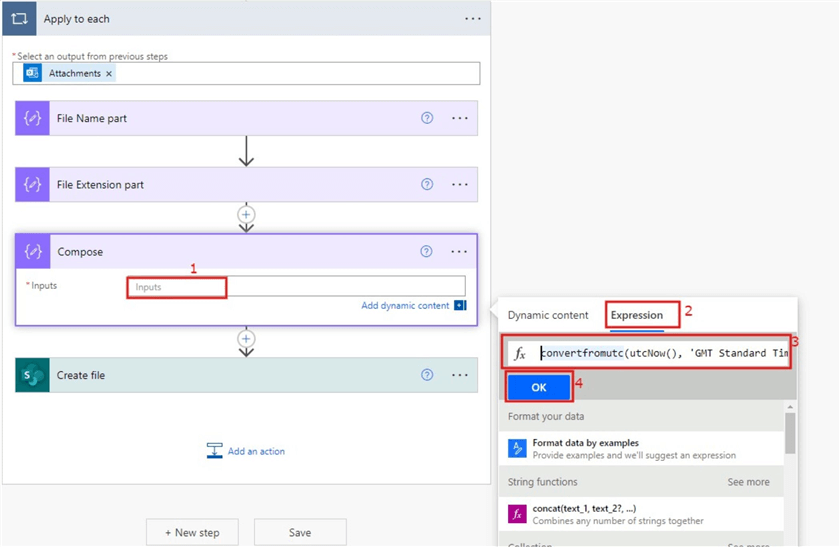Image resolution: width=840 pixels, height=547 pixels.
Task: Click the expression list scrollbar thumb
Action: [790, 433]
